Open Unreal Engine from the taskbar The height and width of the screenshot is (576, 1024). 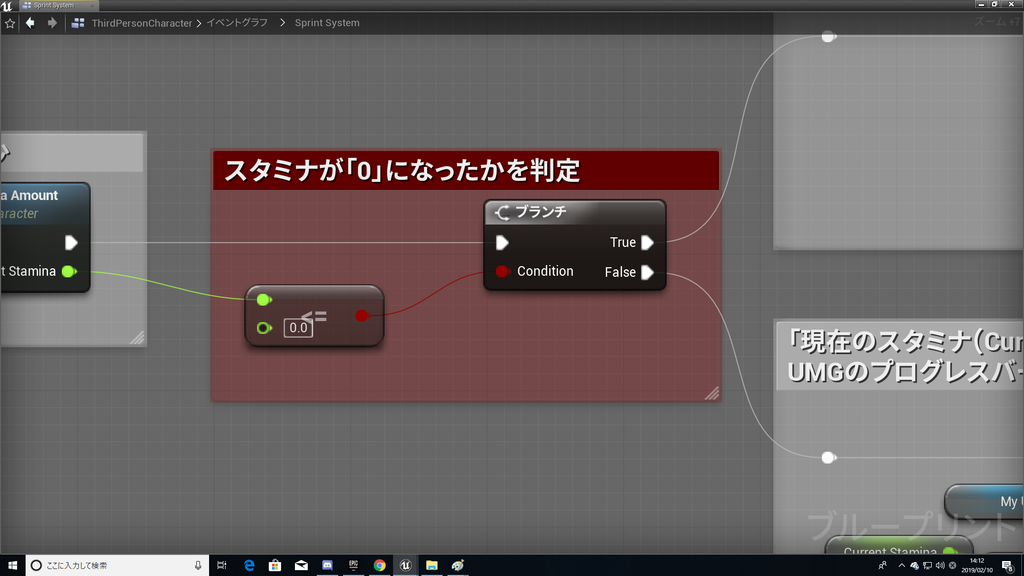(405, 565)
